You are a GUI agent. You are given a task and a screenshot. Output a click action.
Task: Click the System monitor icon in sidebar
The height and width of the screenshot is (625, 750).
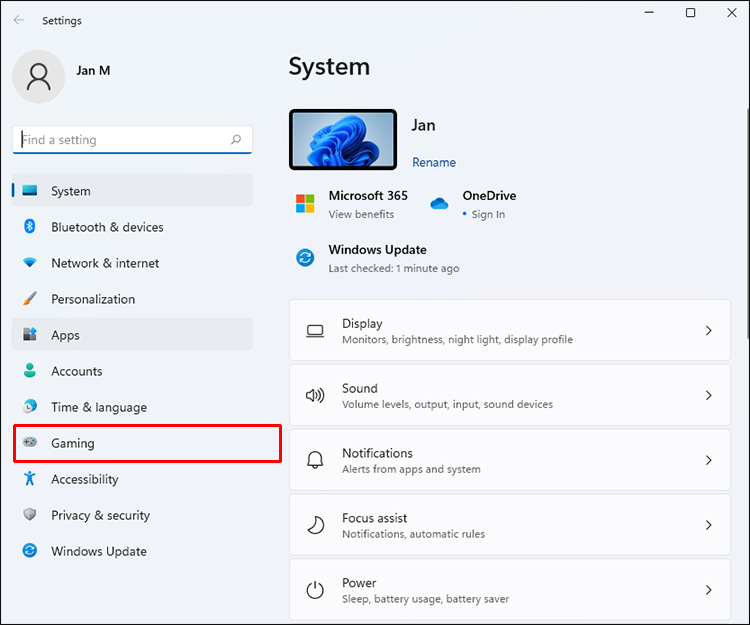30,190
